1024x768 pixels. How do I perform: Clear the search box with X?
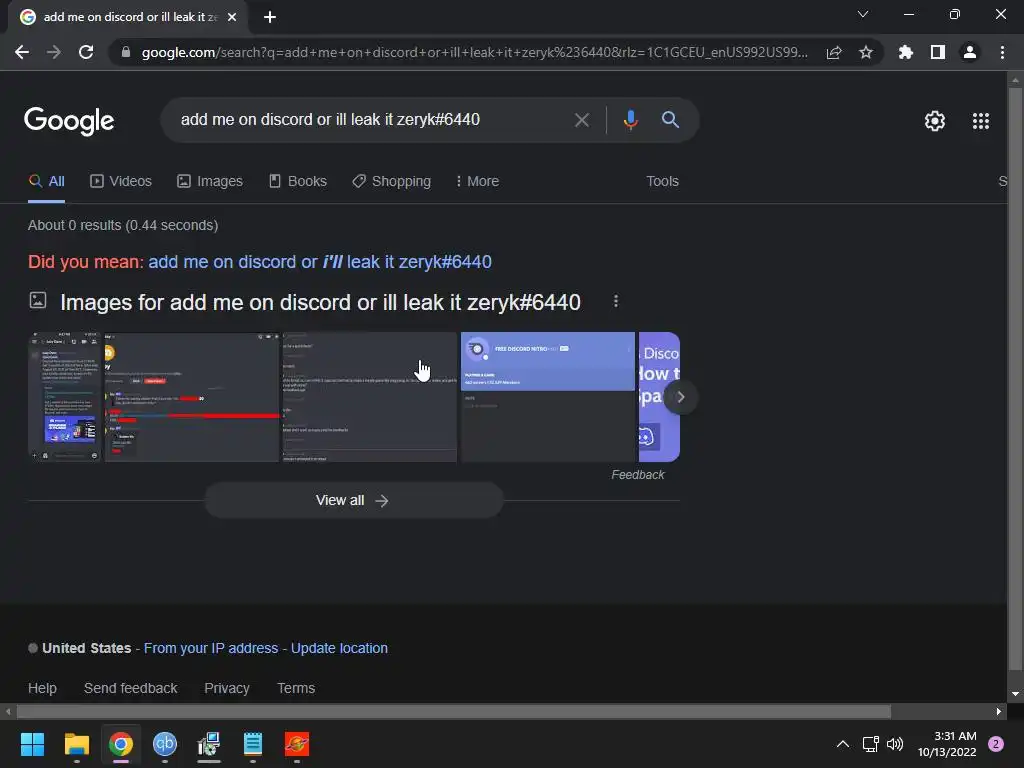coord(581,120)
